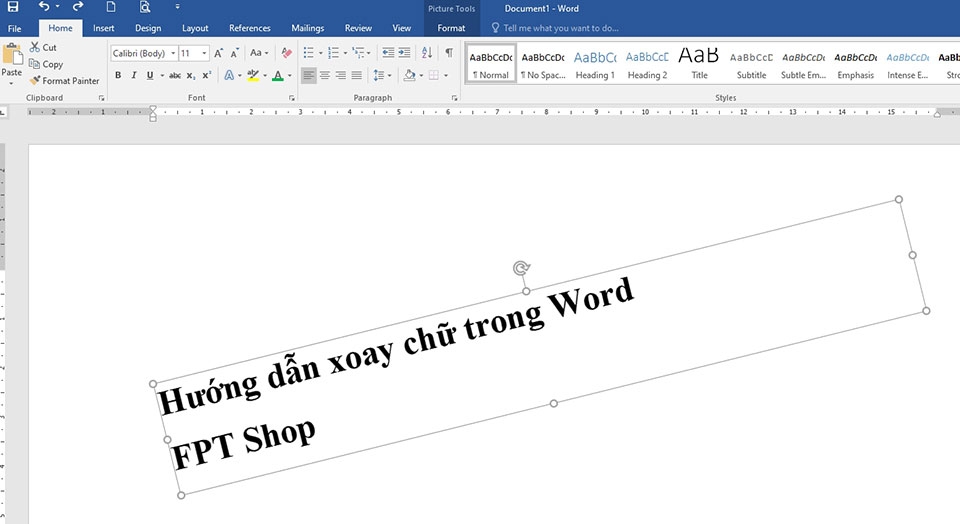The image size is (960, 524).
Task: Apply yellow text highlight color
Action: 253,75
